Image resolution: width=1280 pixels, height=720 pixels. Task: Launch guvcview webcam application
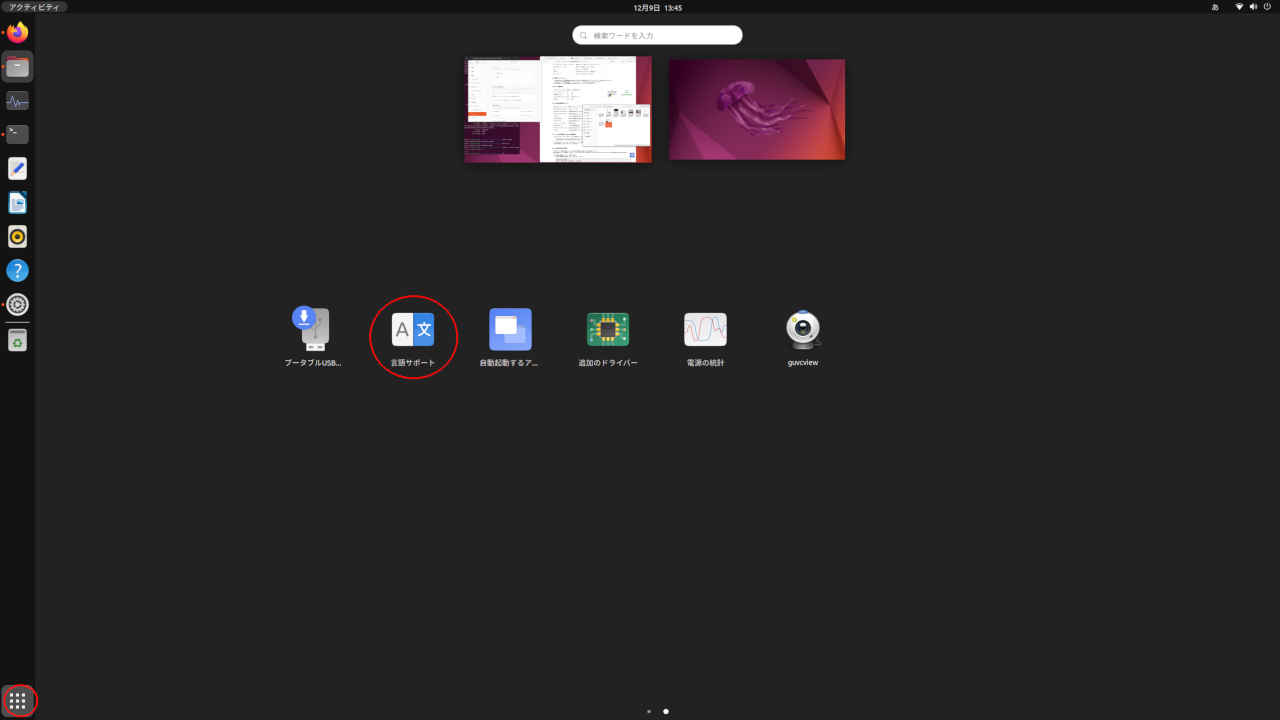(x=802, y=329)
